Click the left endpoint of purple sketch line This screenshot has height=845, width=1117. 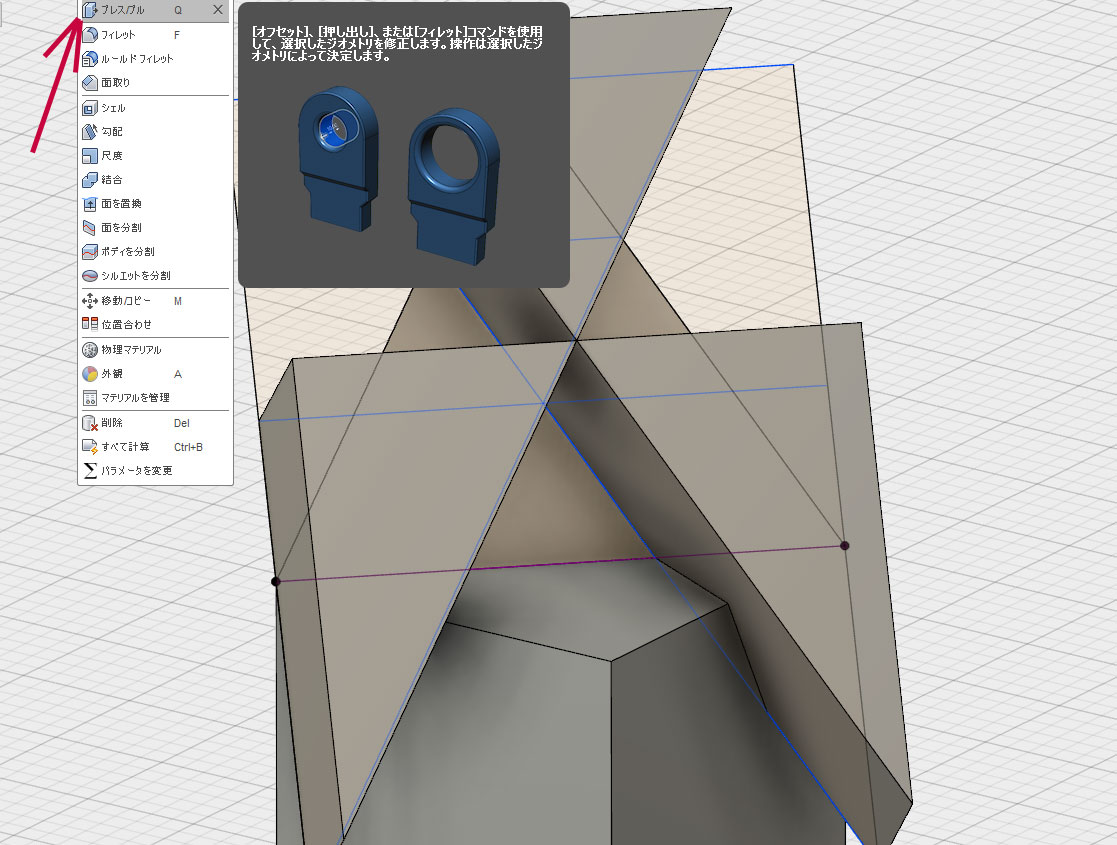click(x=276, y=581)
